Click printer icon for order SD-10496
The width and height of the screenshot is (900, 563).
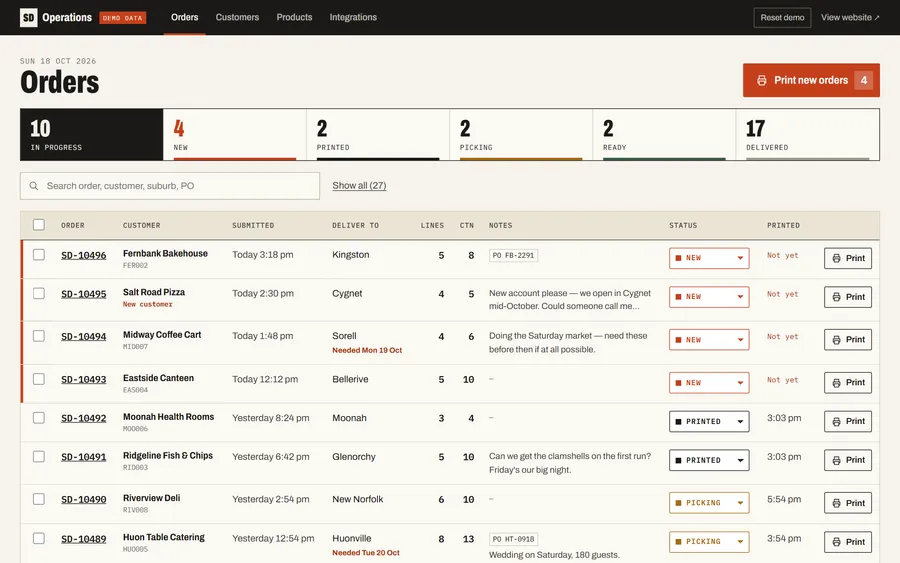pyautogui.click(x=836, y=258)
